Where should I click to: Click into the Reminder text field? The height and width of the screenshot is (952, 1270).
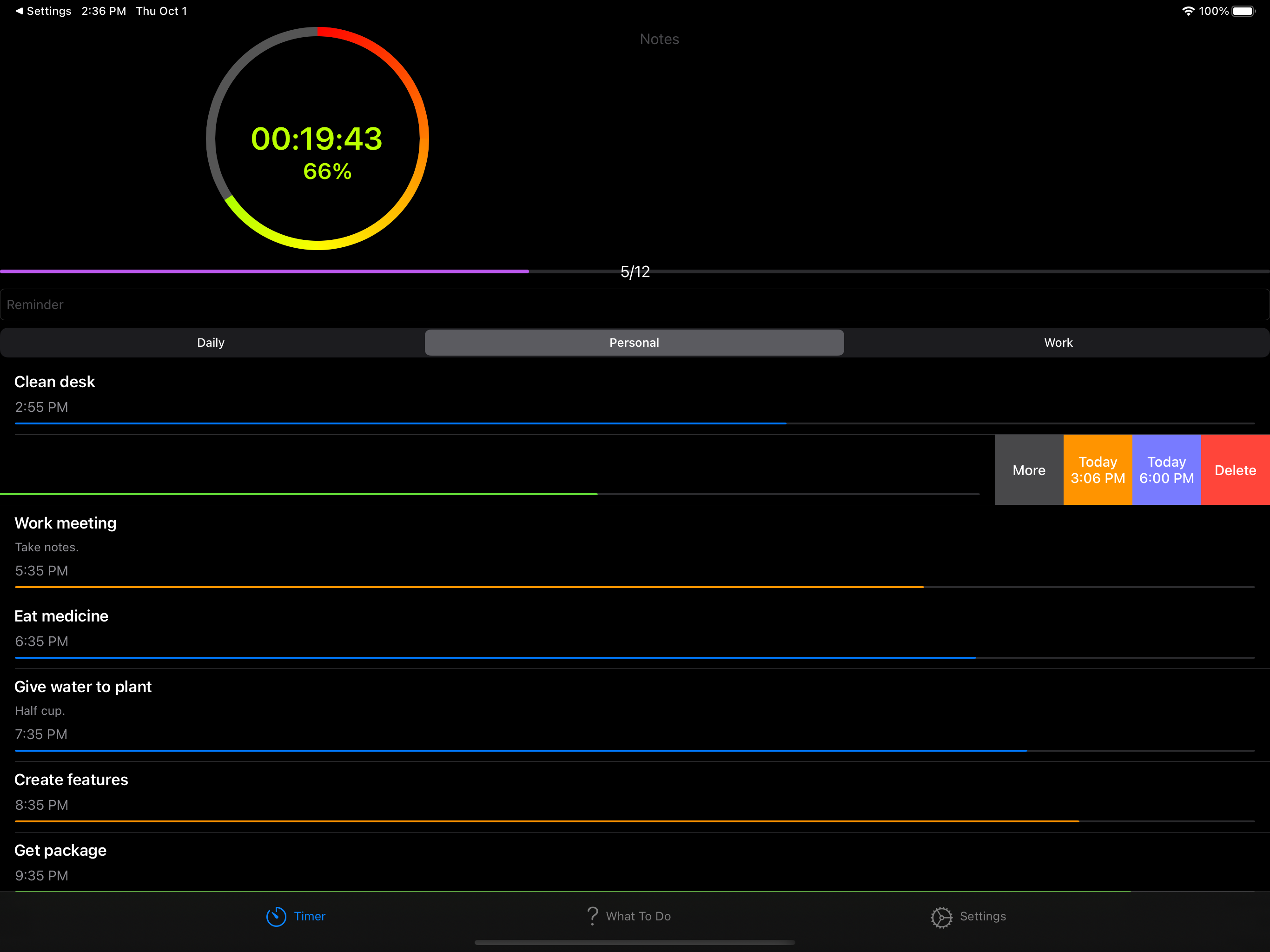coord(634,305)
